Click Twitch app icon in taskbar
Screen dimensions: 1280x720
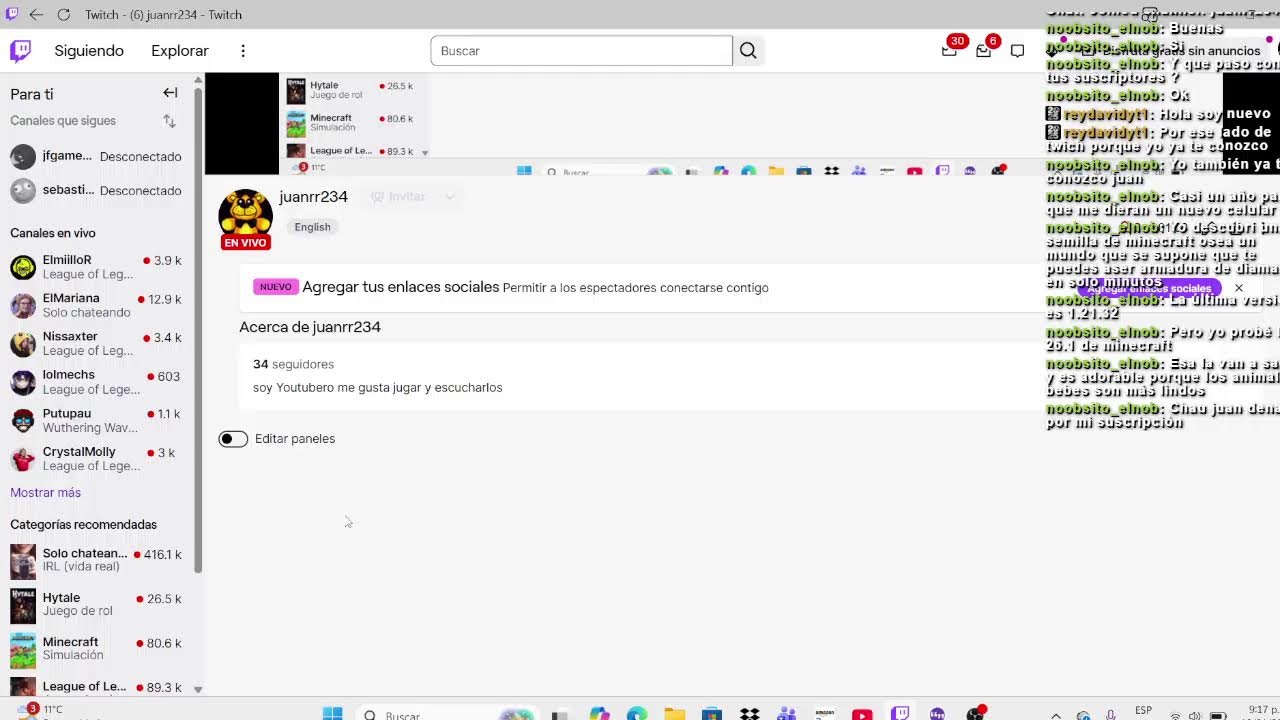pos(900,713)
